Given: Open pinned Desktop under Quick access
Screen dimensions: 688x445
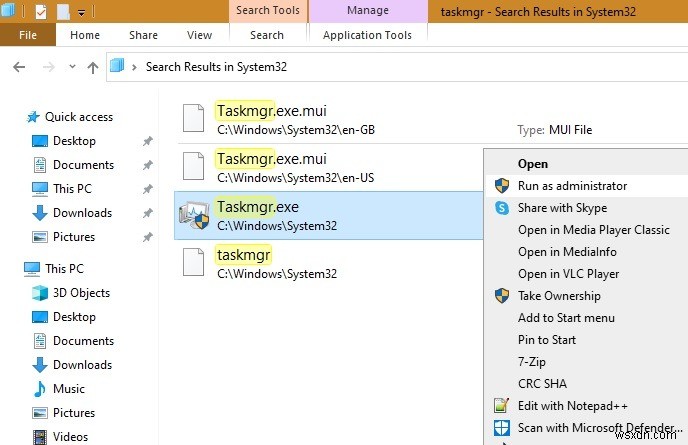Looking at the screenshot, I should [x=74, y=141].
